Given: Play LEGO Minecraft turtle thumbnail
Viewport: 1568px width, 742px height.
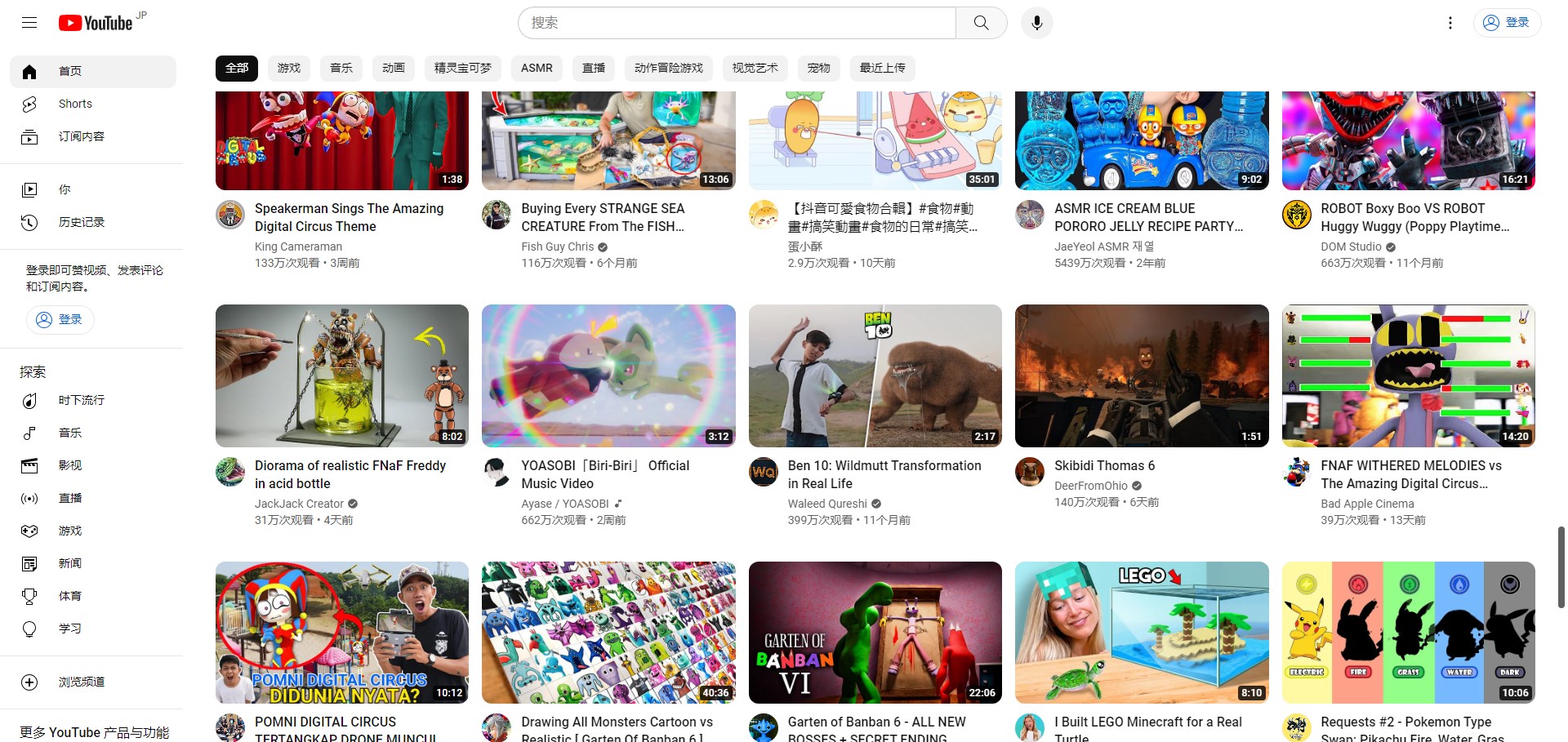Looking at the screenshot, I should 1142,633.
